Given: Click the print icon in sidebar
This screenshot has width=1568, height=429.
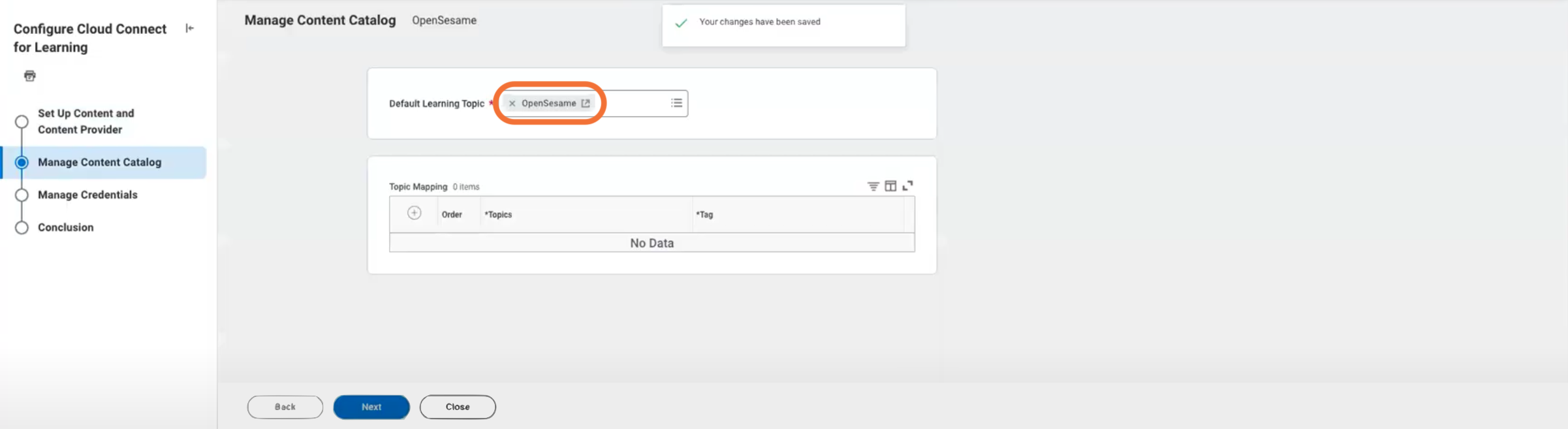Looking at the screenshot, I should pyautogui.click(x=30, y=76).
